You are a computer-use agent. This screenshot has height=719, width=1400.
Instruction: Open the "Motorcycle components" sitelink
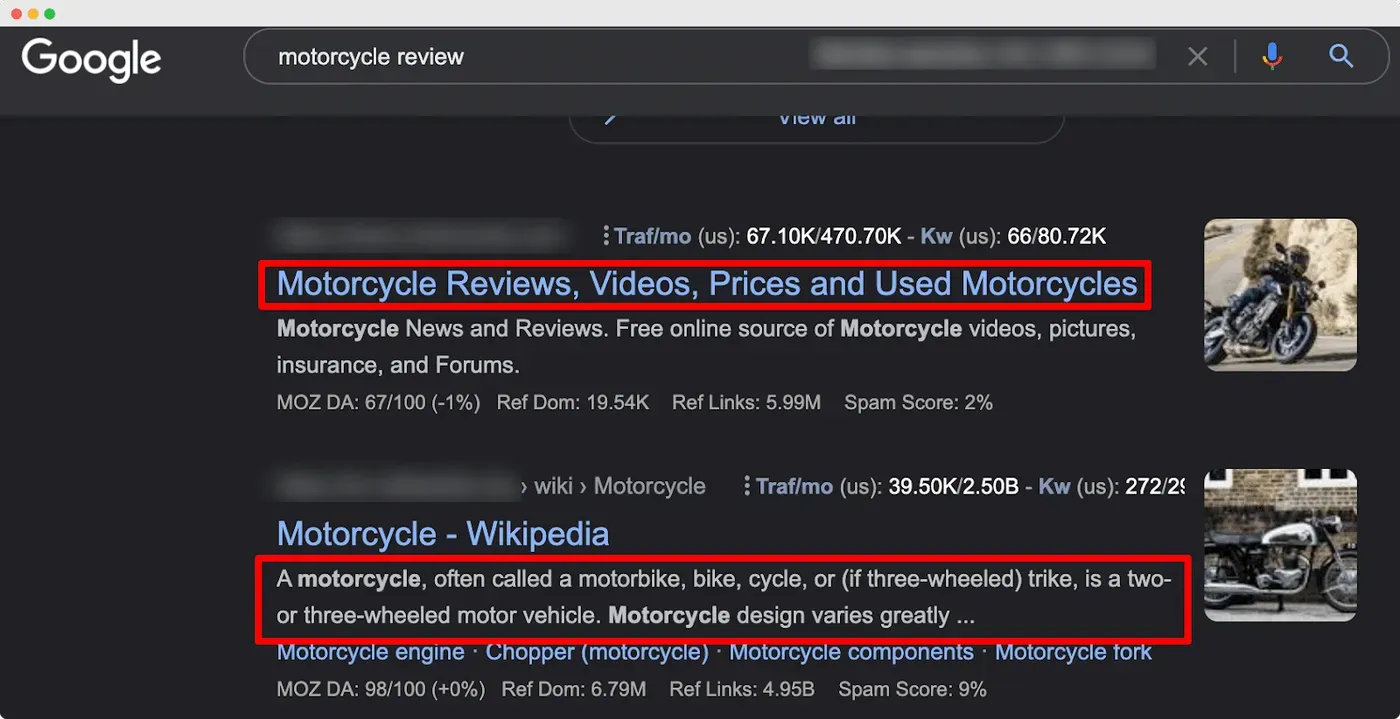[x=851, y=652]
